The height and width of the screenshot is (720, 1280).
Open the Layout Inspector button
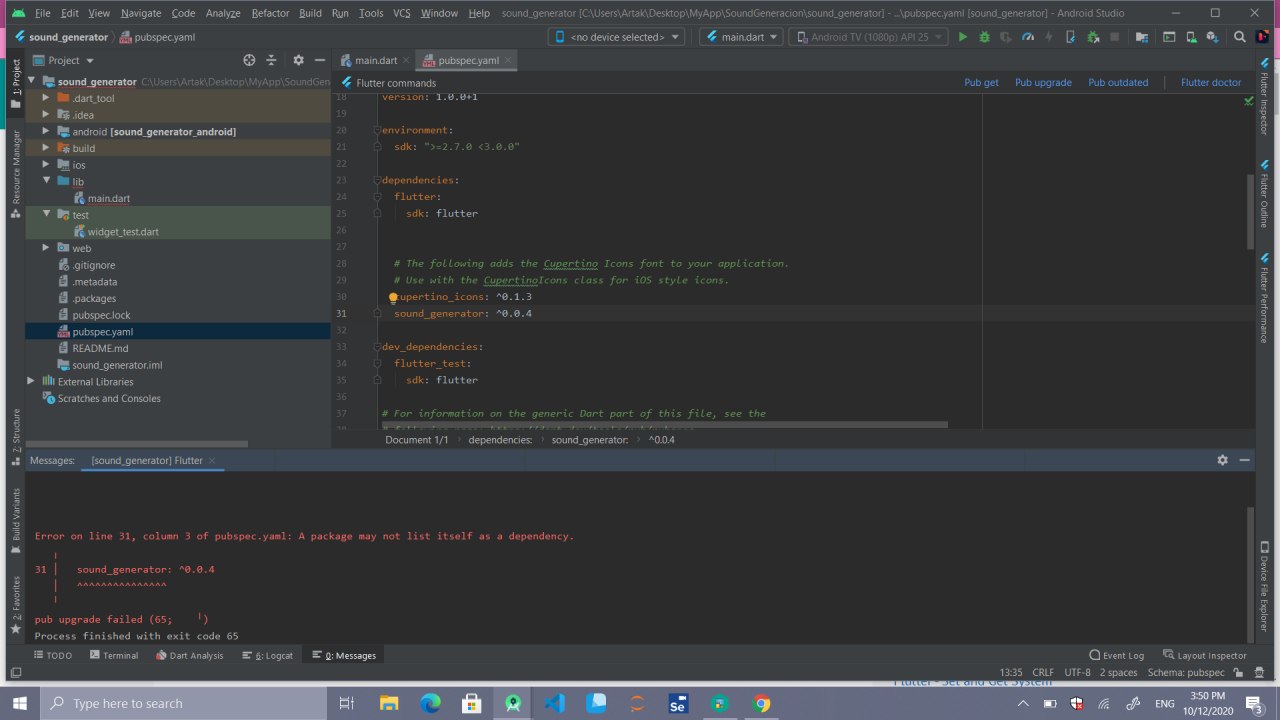point(1204,655)
